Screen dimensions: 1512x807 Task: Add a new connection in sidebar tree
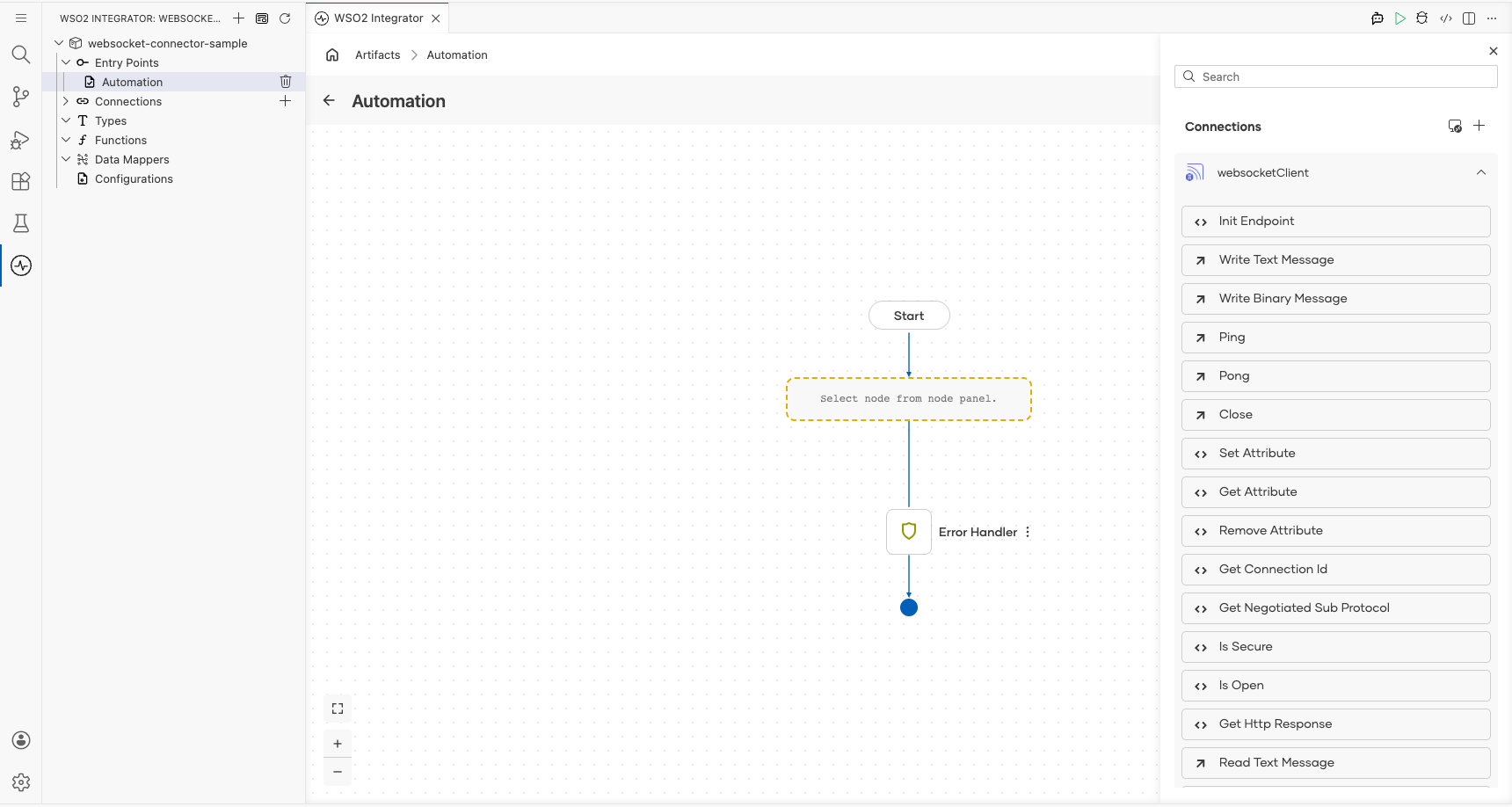(x=286, y=101)
